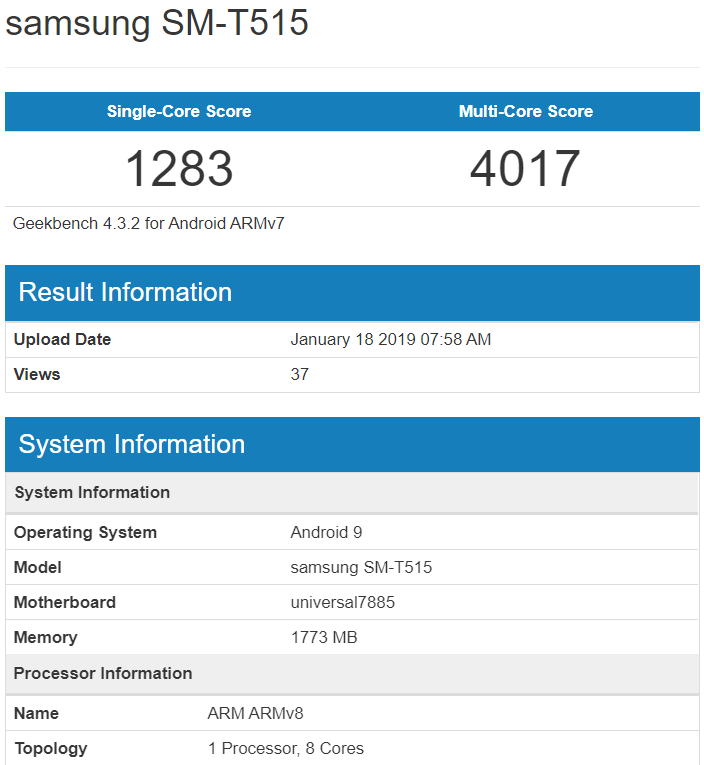This screenshot has height=765, width=704.
Task: Click the Model row label
Action: [38, 567]
